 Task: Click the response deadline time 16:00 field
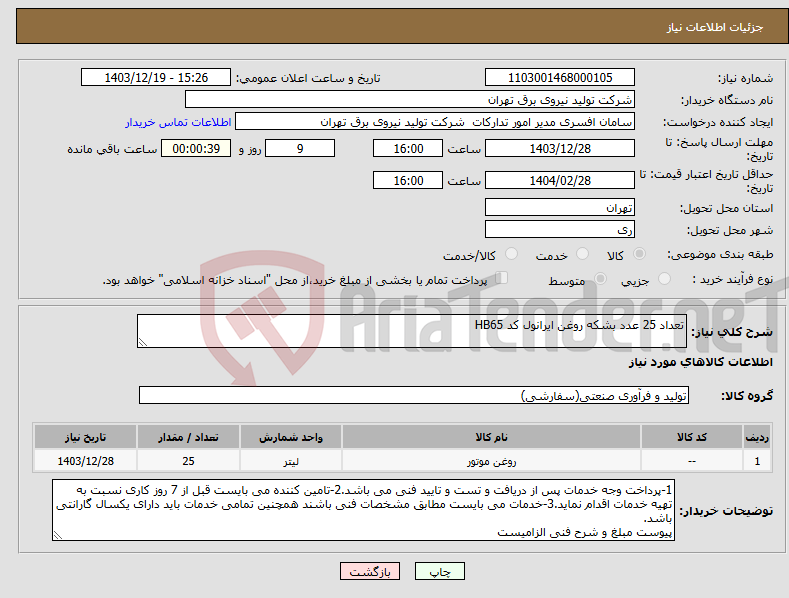[408, 148]
